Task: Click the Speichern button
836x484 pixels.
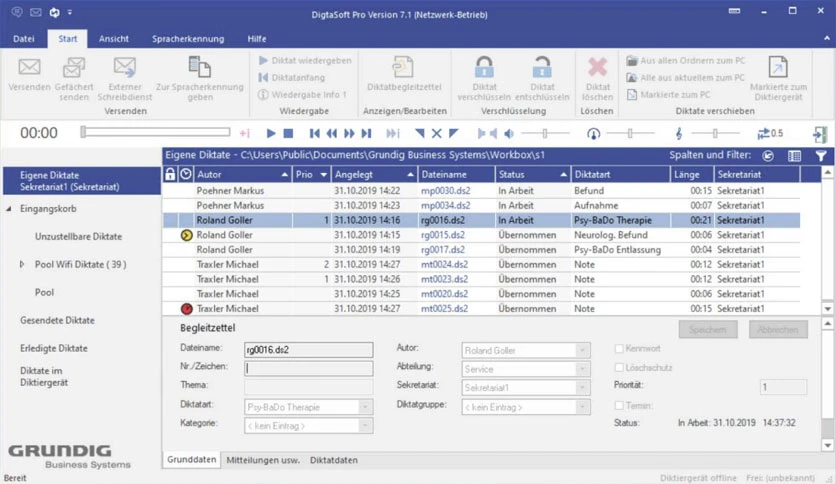Action: click(708, 330)
